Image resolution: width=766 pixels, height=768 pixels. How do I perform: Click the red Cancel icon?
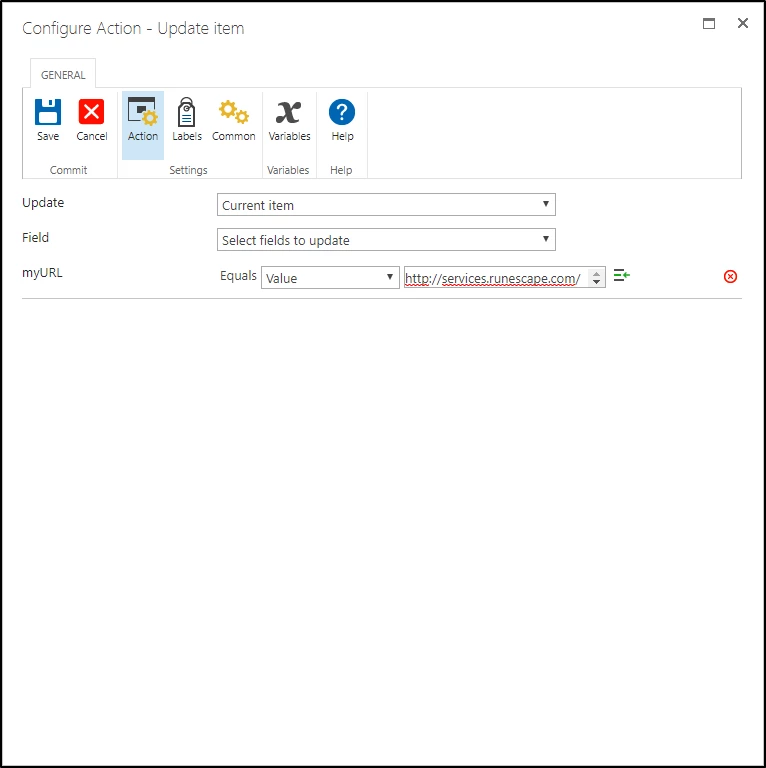[x=91, y=112]
